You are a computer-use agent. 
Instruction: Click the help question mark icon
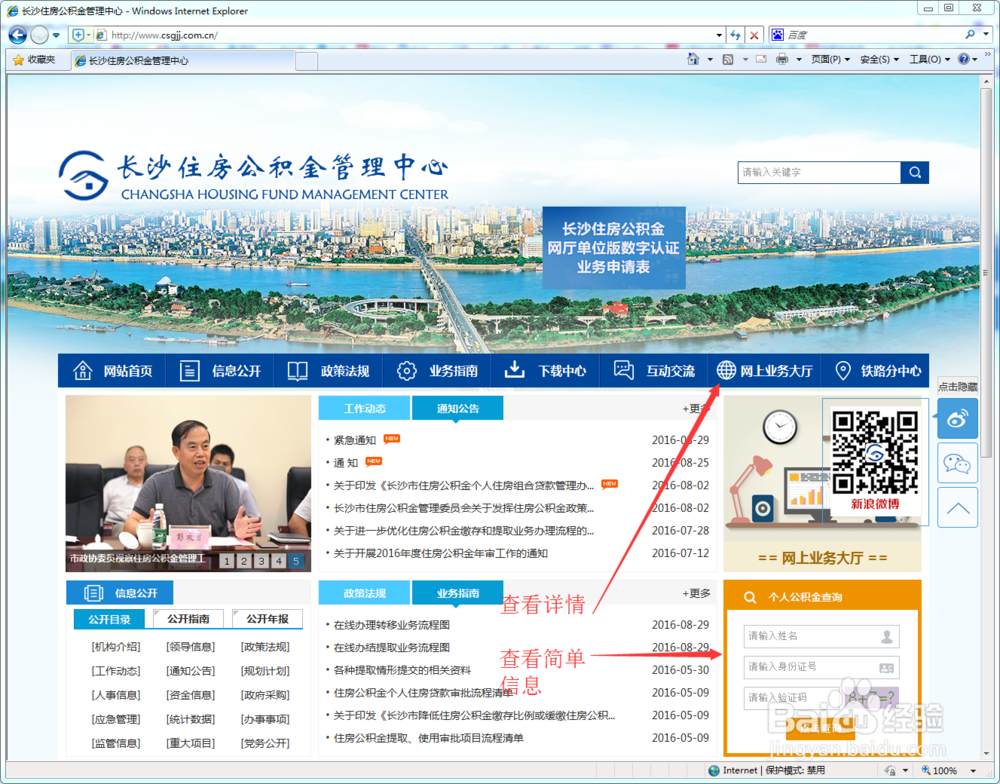964,59
